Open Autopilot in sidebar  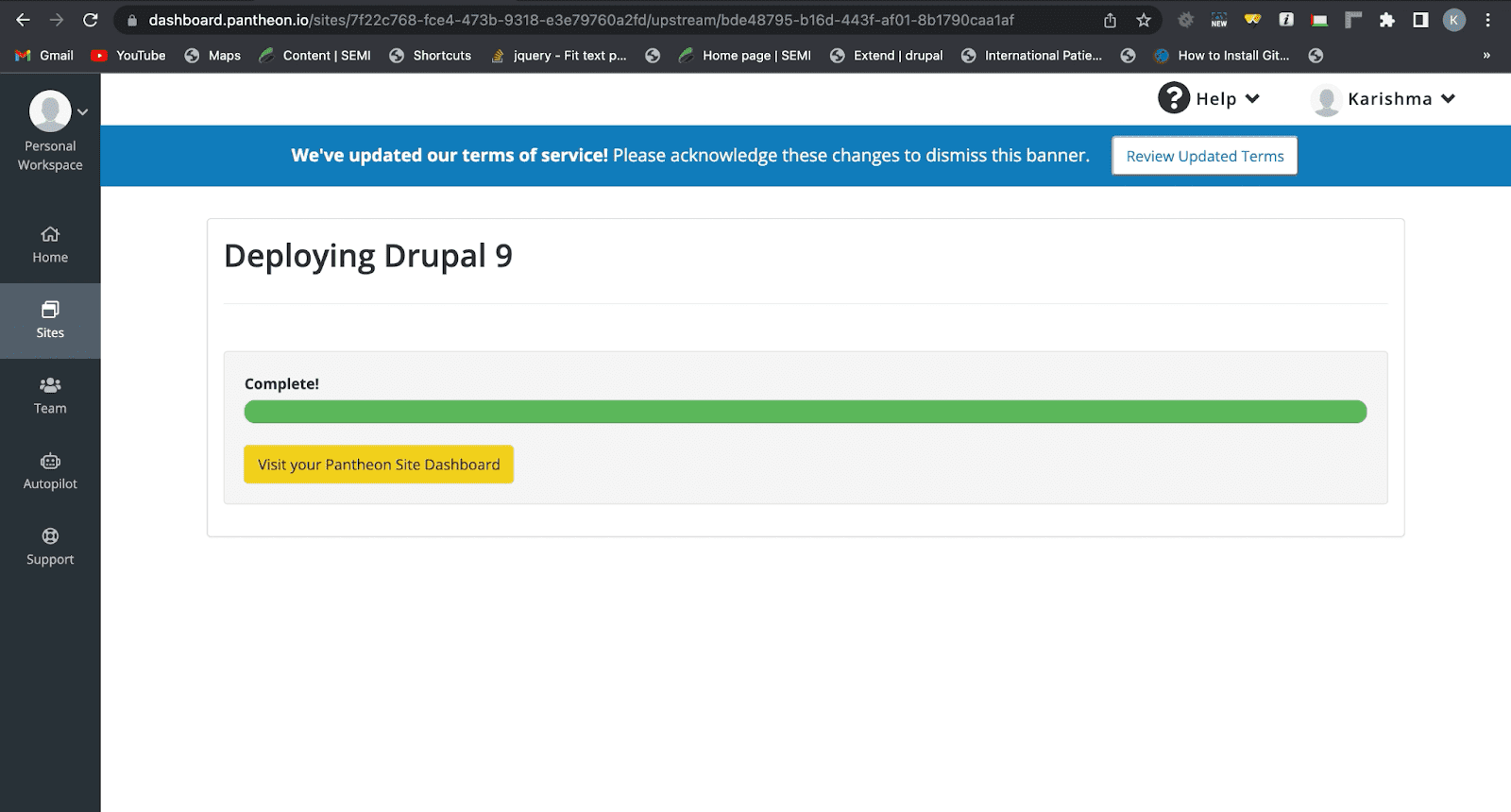(x=50, y=472)
